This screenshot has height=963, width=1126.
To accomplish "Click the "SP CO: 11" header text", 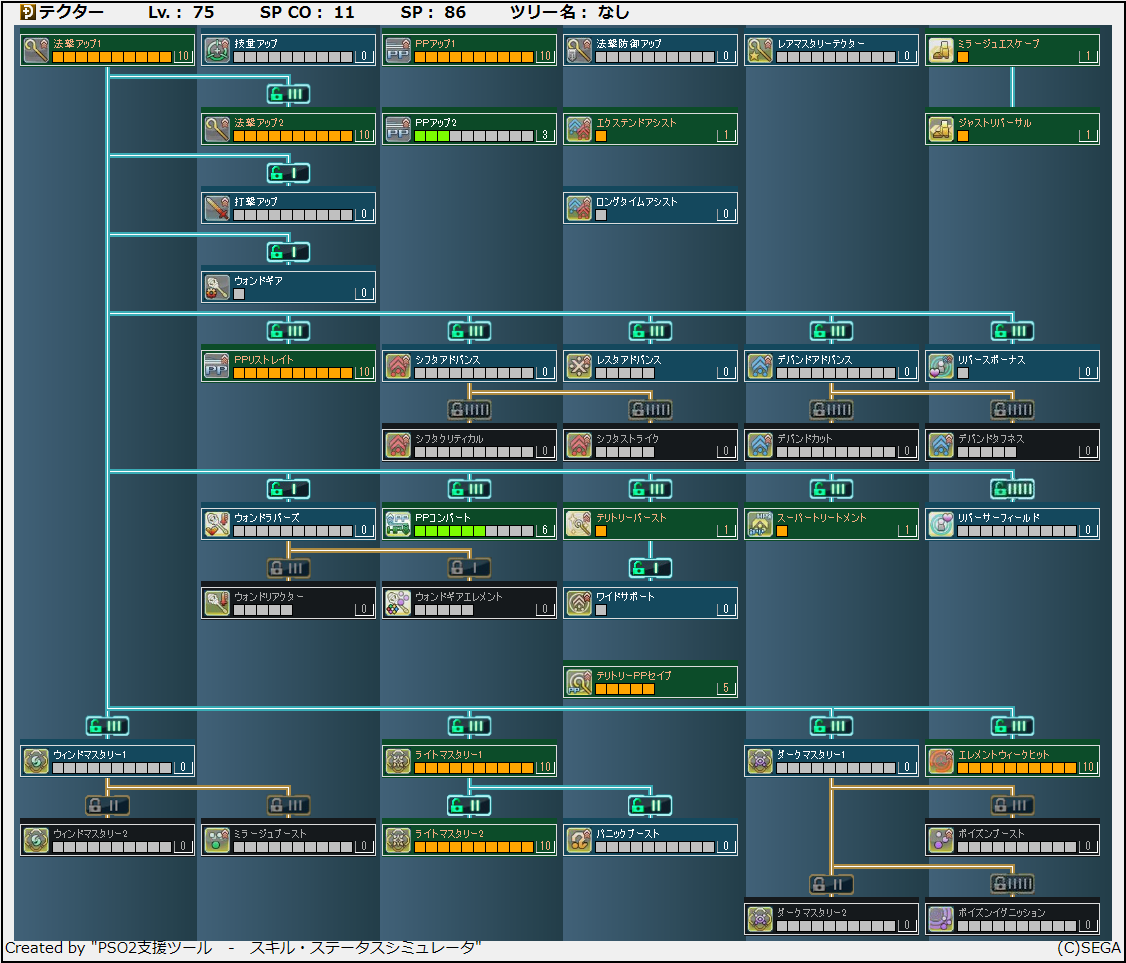I will 307,12.
